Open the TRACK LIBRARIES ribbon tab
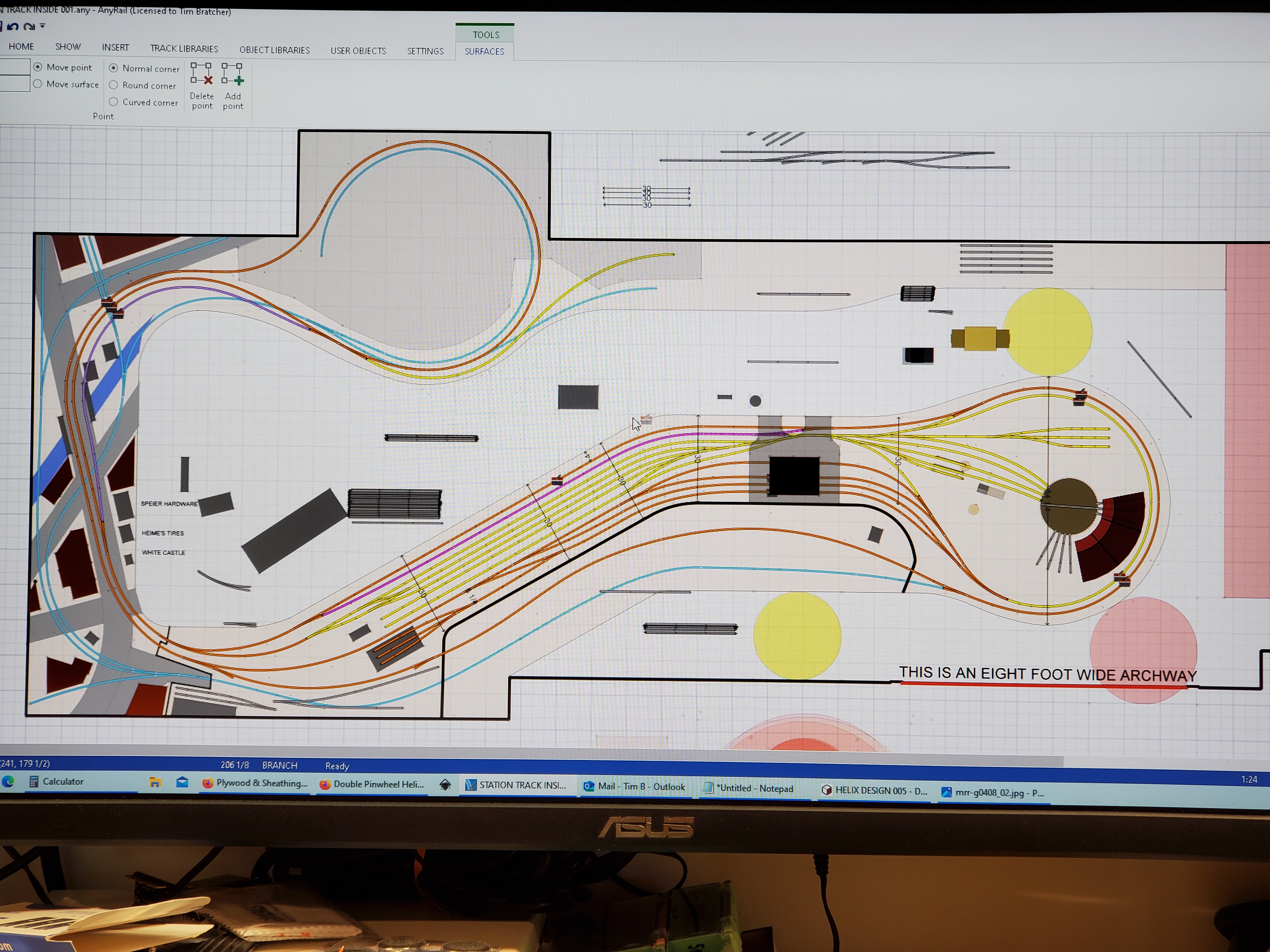This screenshot has height=952, width=1270. [184, 49]
